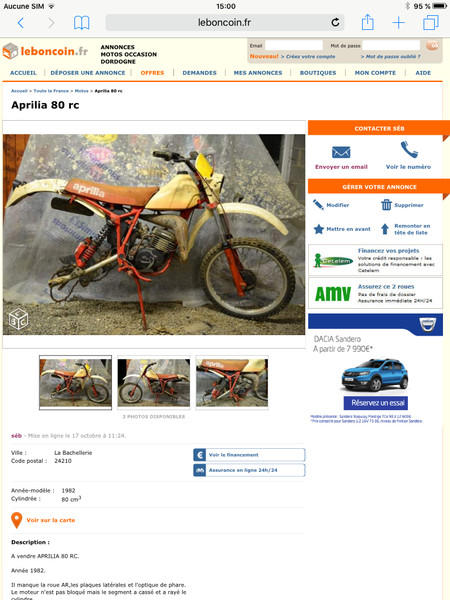Show all open tabs icon
This screenshot has height=600, width=450.
(431, 23)
